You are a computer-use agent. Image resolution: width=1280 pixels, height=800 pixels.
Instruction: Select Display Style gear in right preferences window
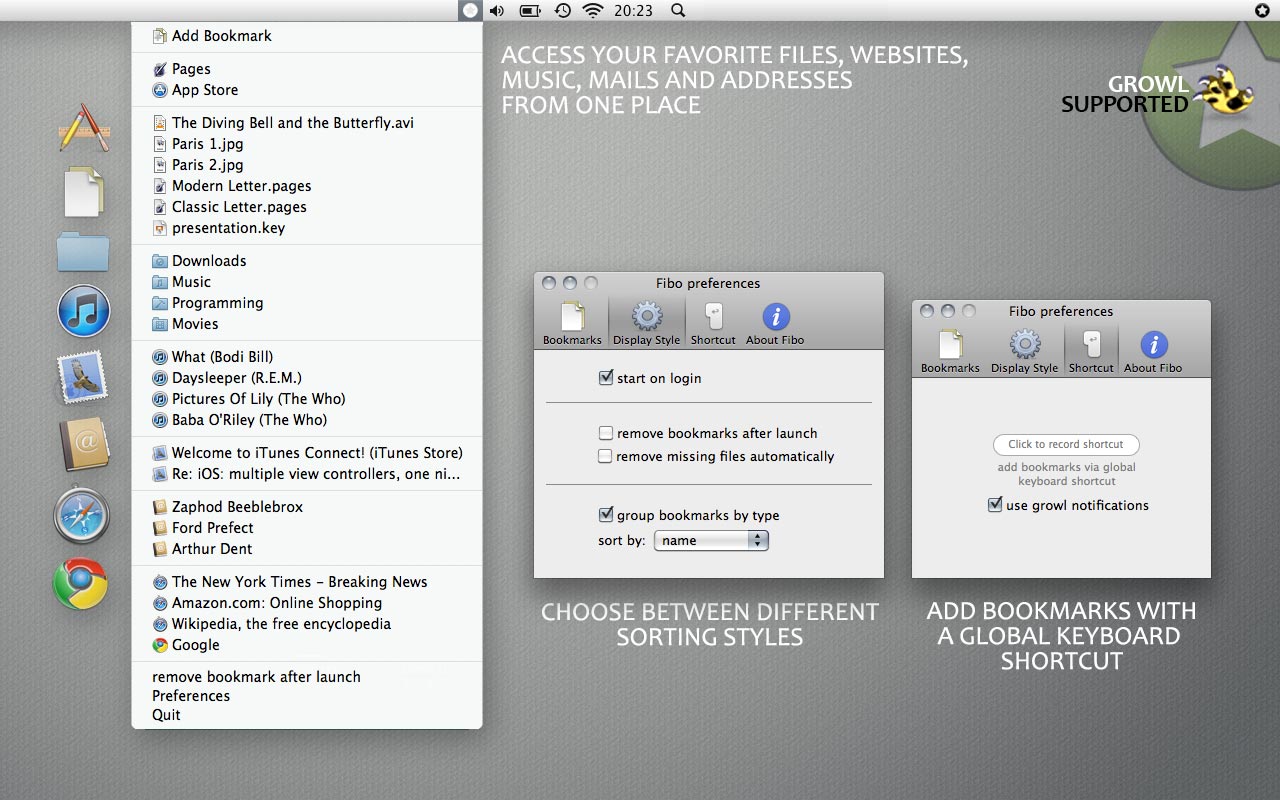(x=1024, y=351)
